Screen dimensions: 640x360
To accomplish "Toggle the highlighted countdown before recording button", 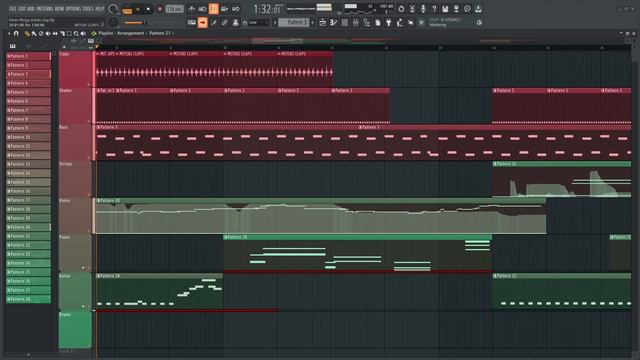I will point(213,9).
